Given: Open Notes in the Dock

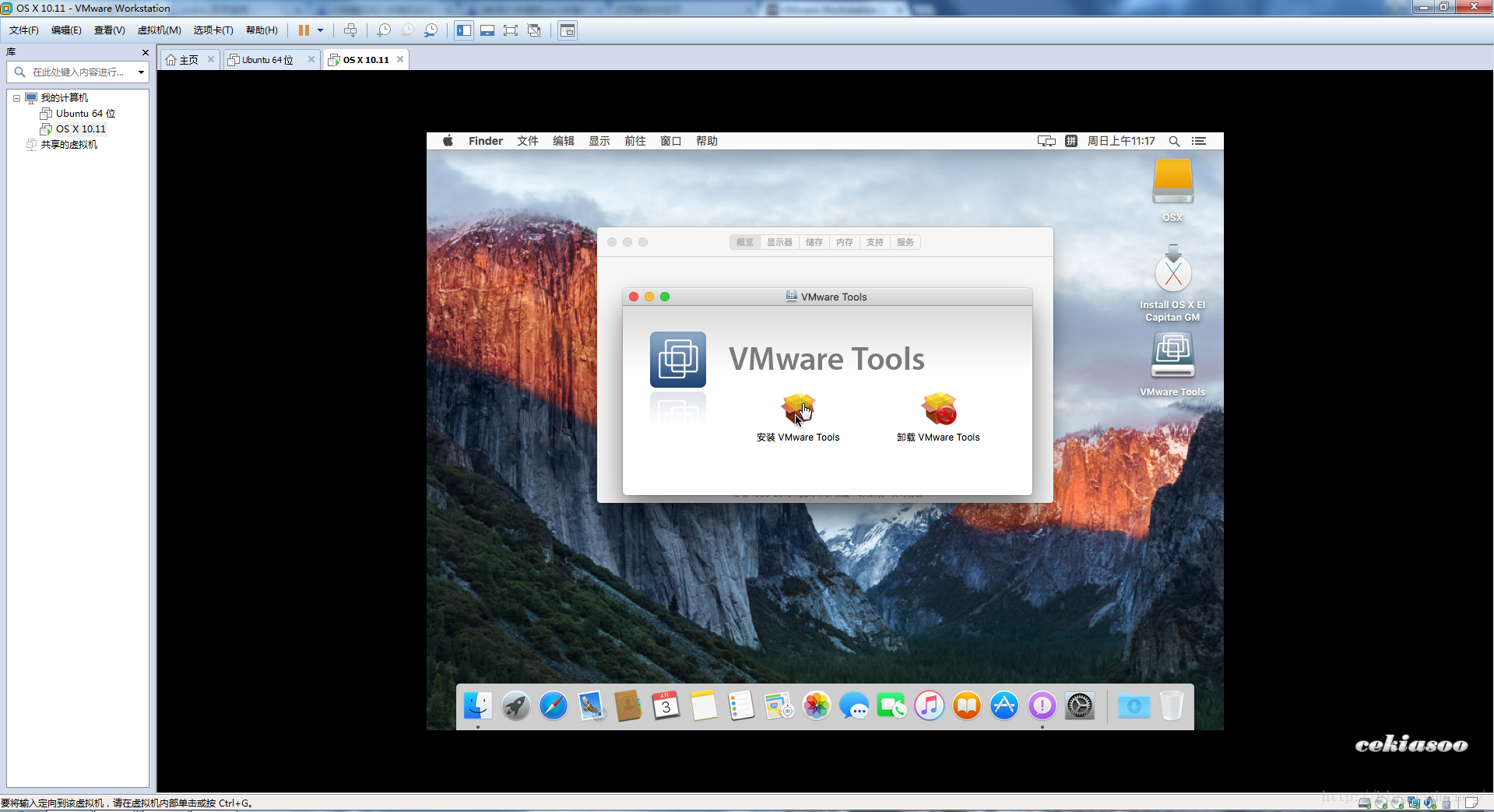Looking at the screenshot, I should 703,706.
